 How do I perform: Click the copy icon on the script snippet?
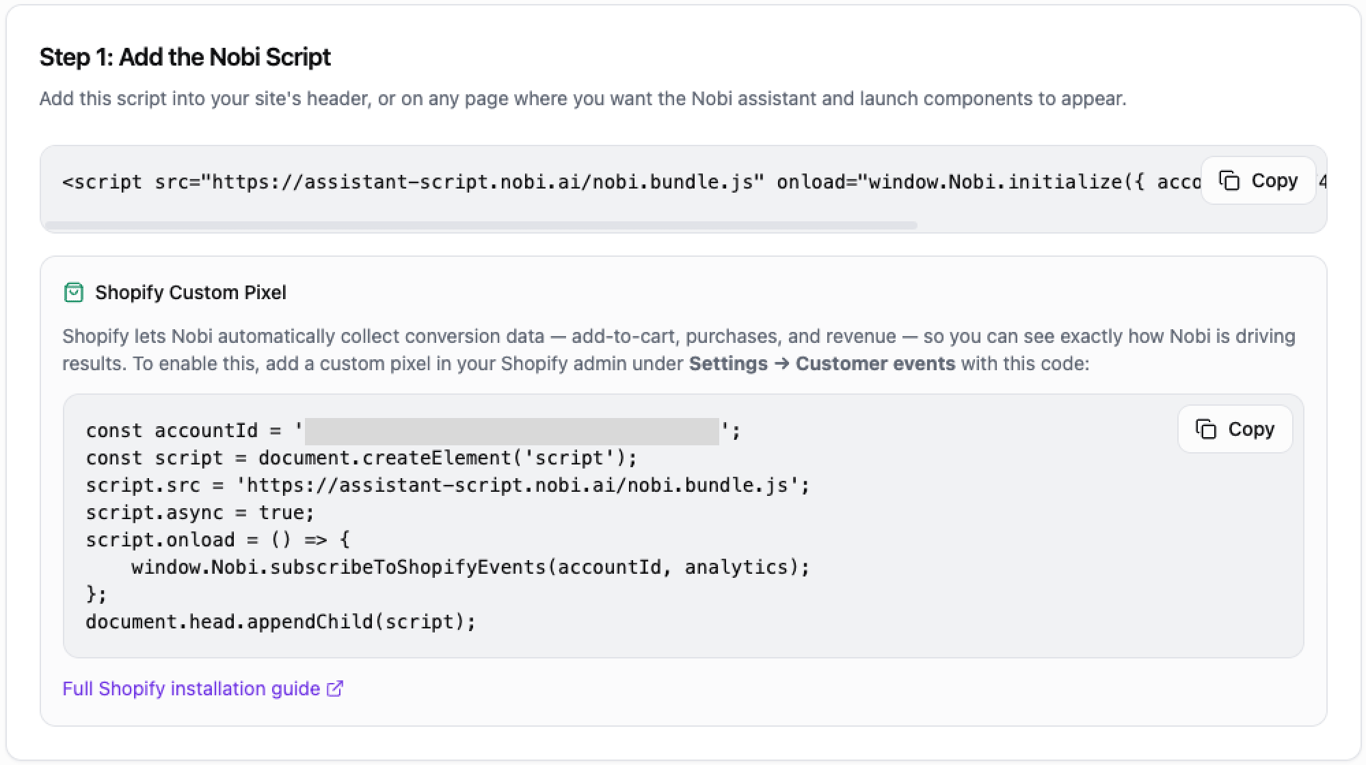pos(1230,180)
